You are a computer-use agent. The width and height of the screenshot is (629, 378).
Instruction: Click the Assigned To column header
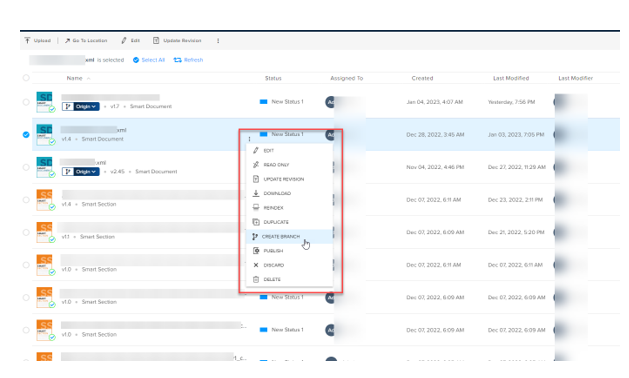(347, 78)
